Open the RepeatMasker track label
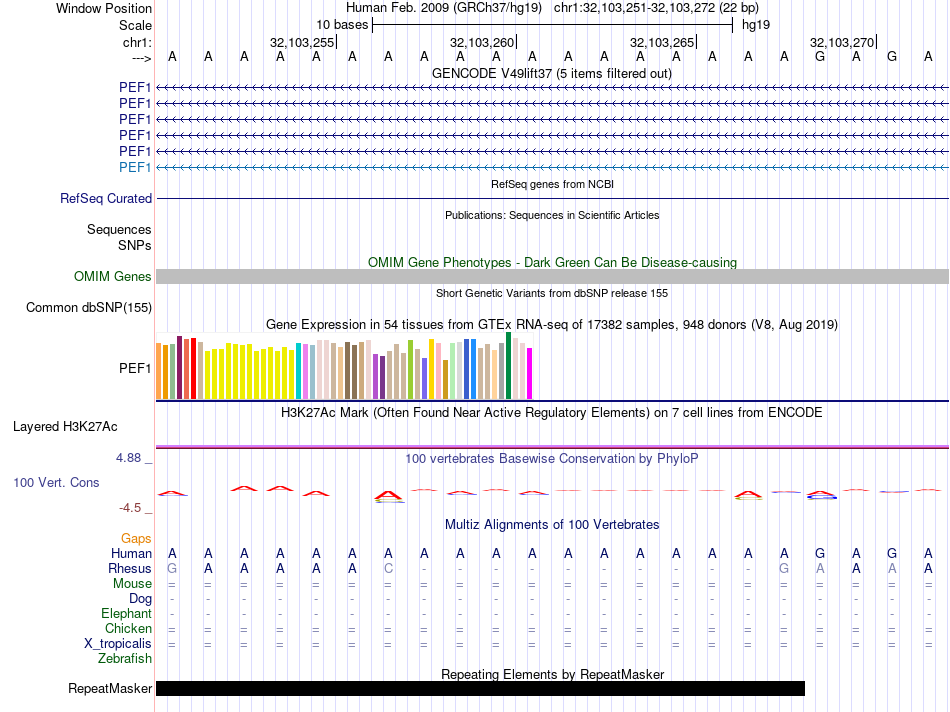Screen dimensions: 950x712 [110, 689]
